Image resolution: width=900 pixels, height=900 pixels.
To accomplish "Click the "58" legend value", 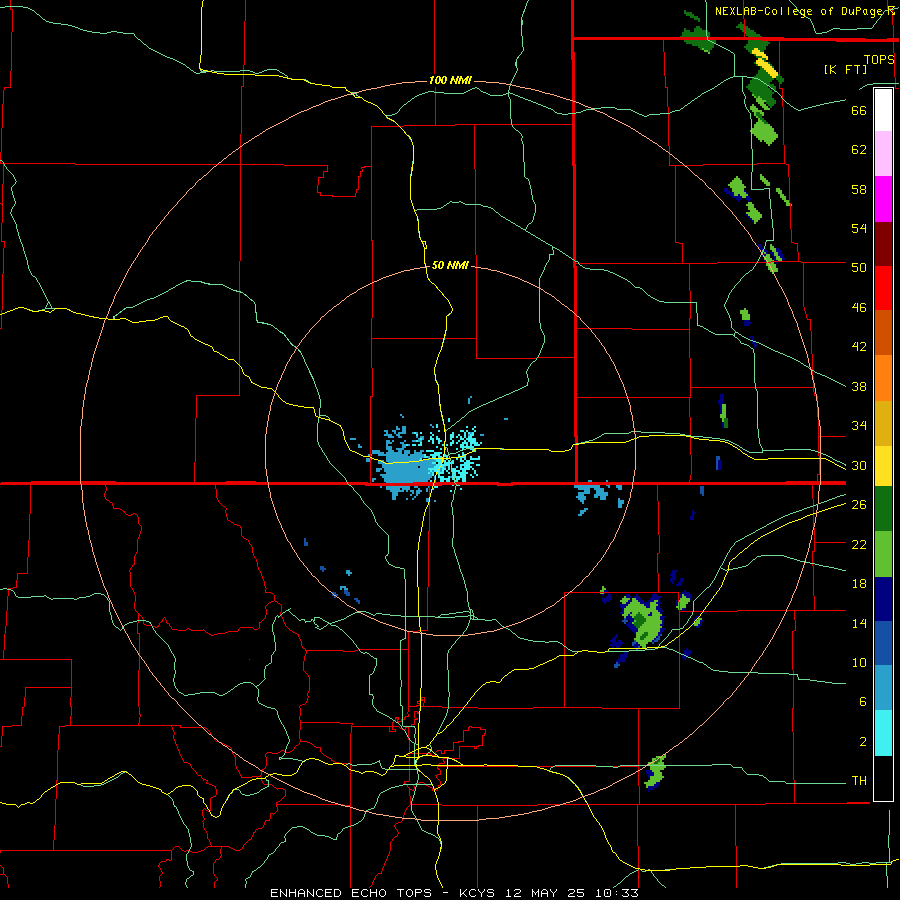I will coord(859,189).
